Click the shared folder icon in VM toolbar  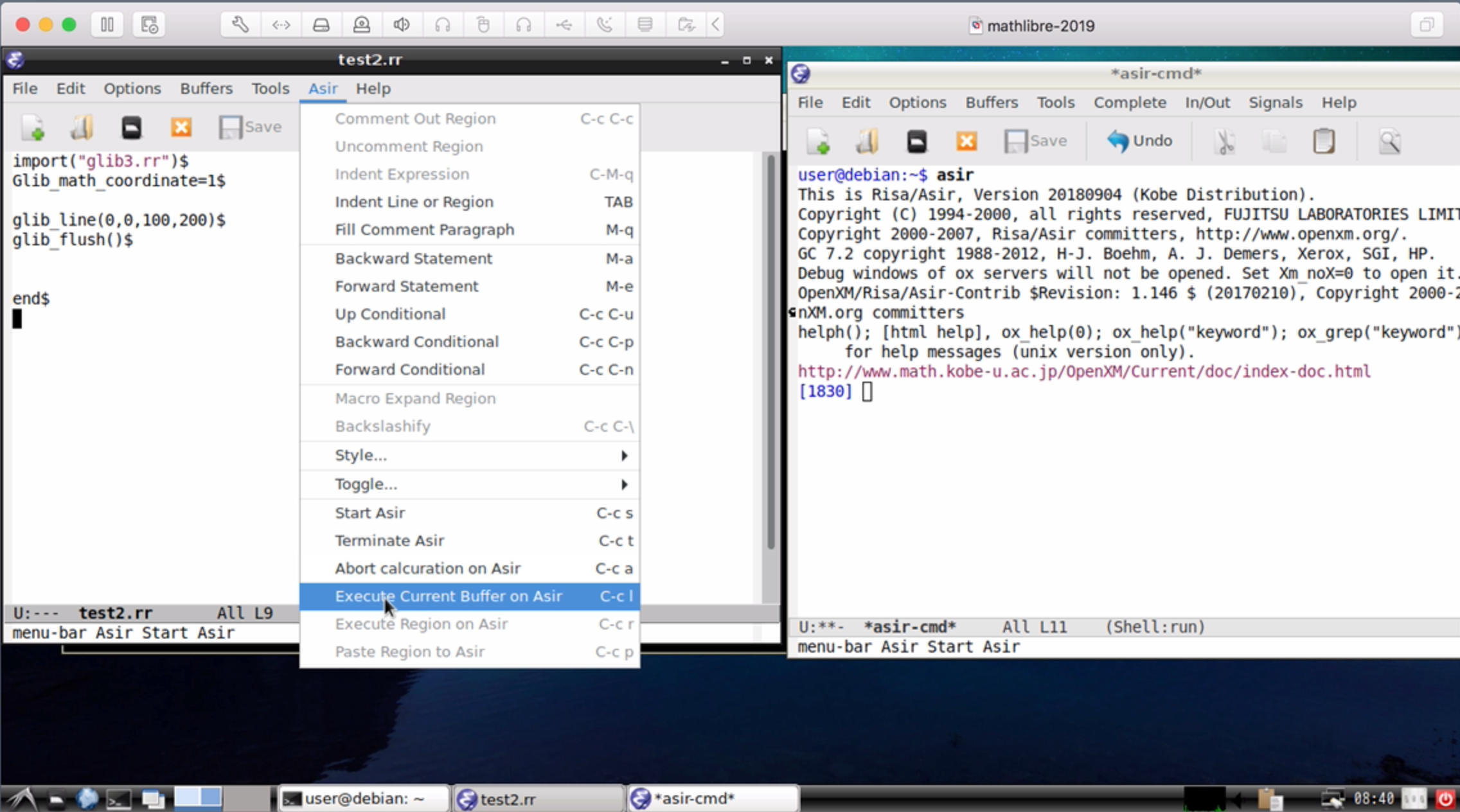686,25
